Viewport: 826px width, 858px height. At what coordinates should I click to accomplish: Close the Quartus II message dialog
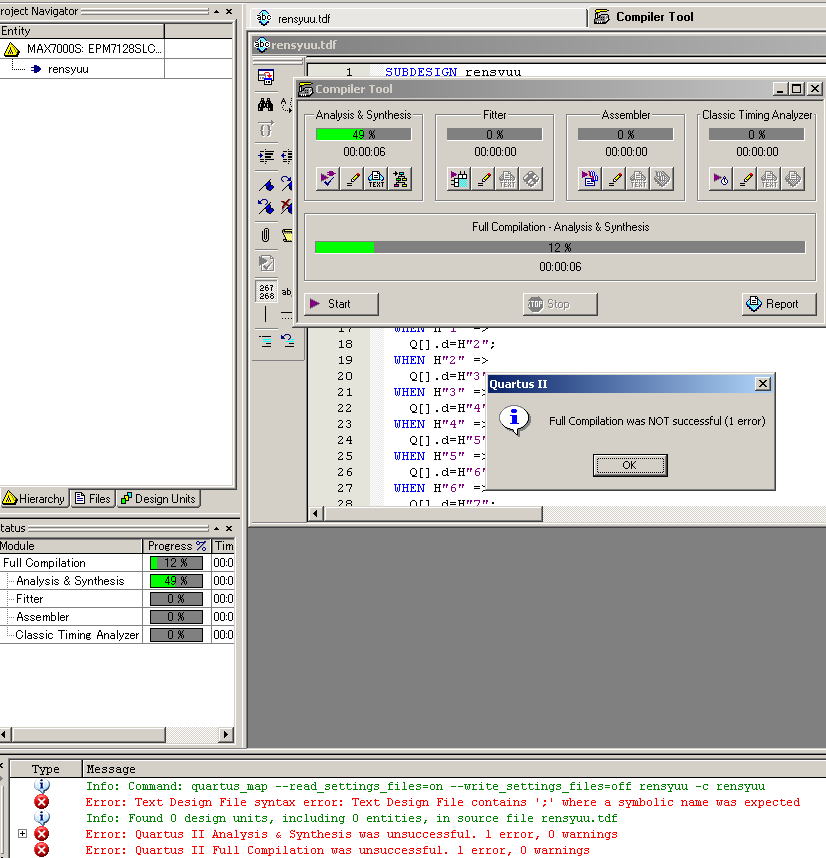[x=763, y=384]
